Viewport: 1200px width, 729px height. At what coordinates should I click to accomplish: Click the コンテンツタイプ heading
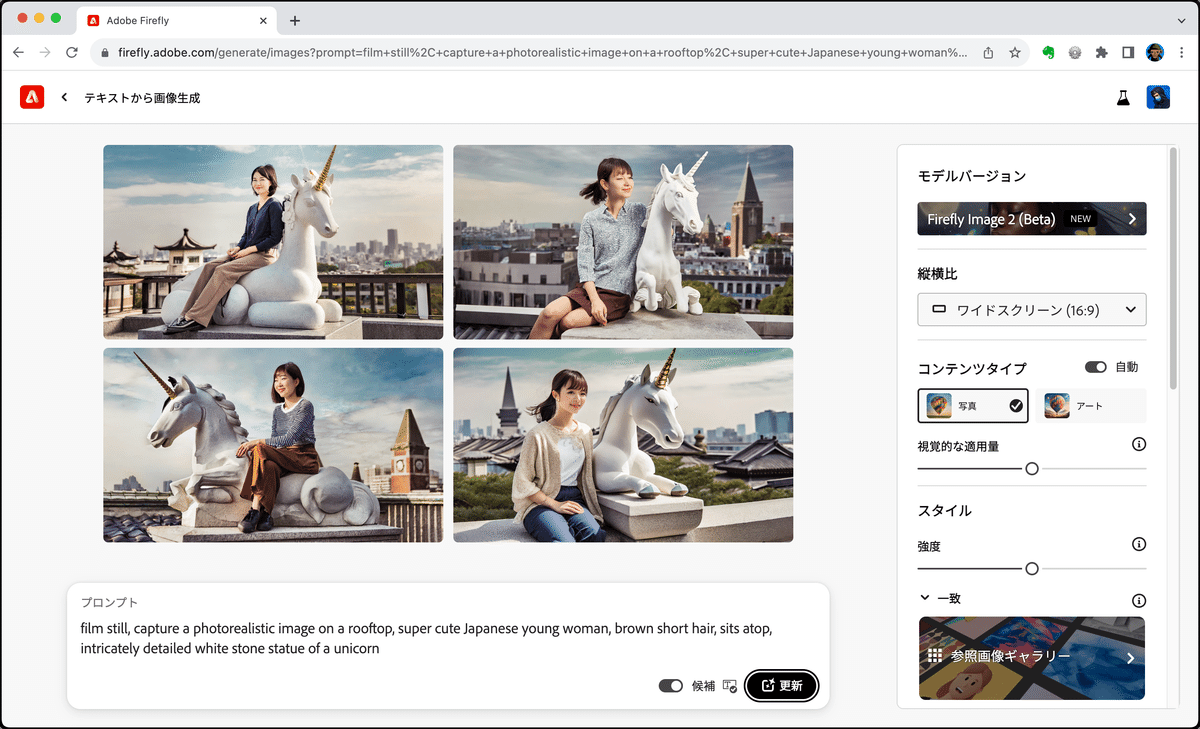[x=972, y=368]
